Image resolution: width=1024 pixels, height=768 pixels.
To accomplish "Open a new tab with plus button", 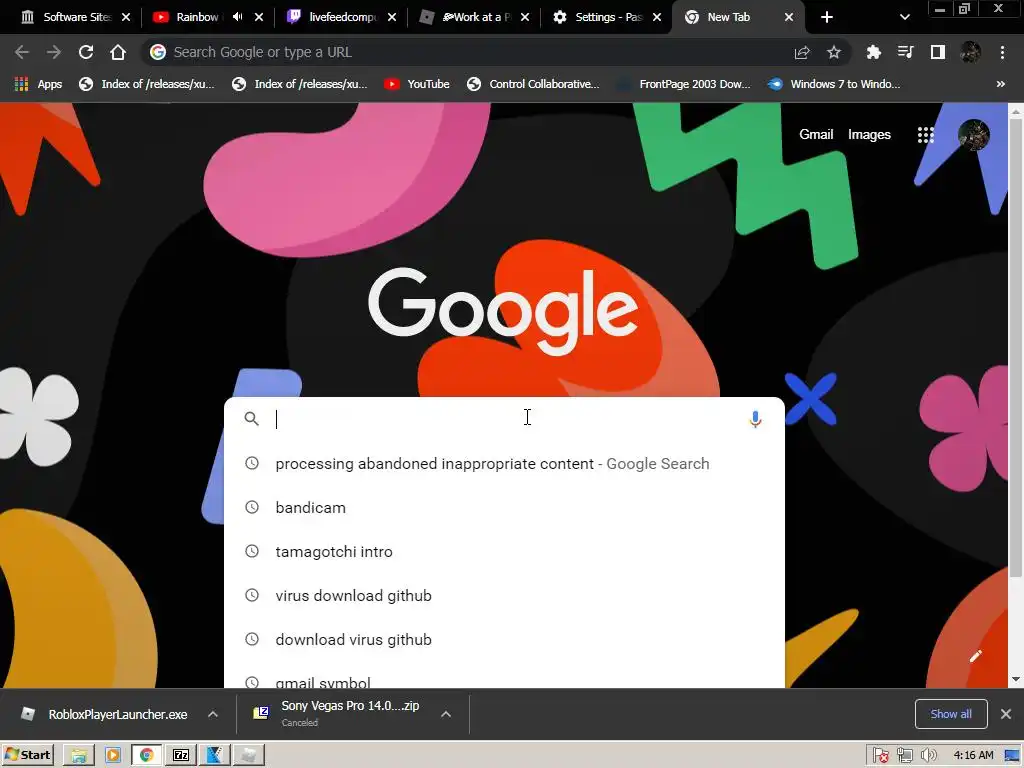I will (827, 17).
